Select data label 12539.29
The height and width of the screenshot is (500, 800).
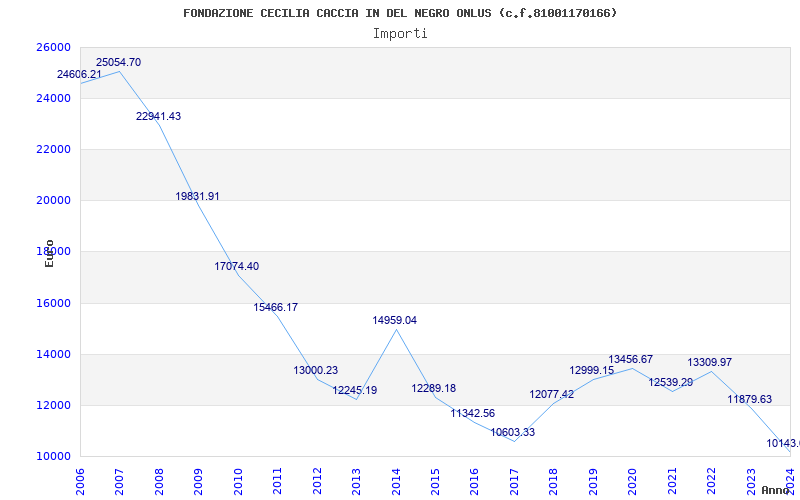point(671,382)
